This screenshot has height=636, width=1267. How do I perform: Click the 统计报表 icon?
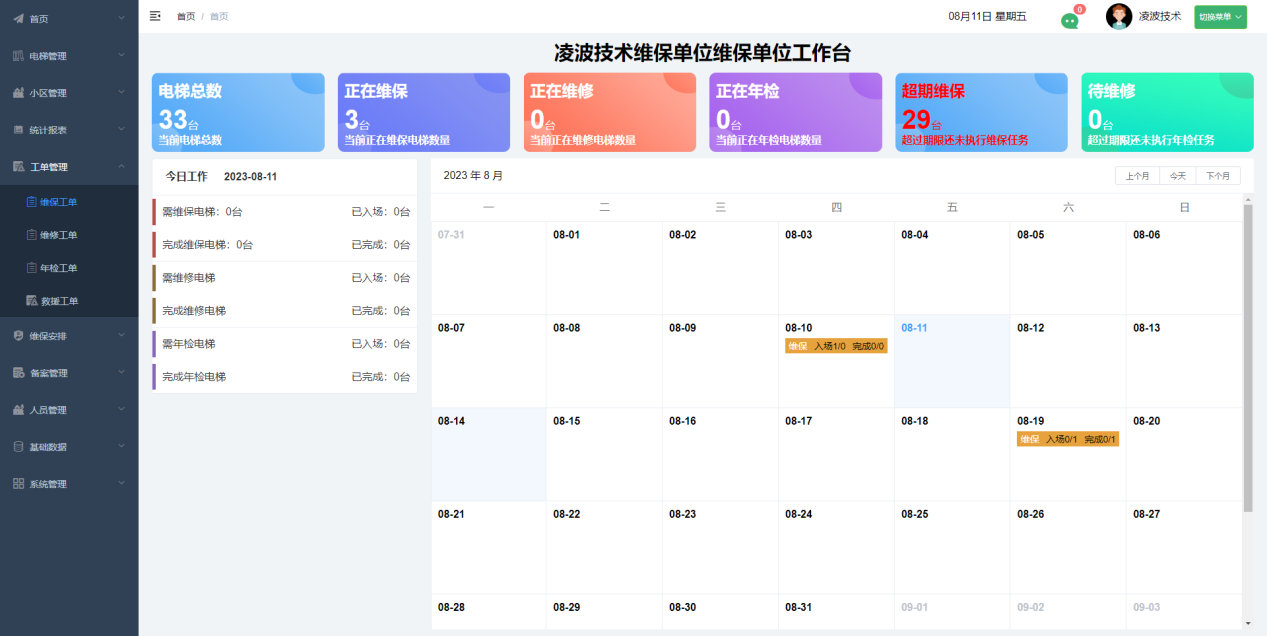click(x=18, y=130)
